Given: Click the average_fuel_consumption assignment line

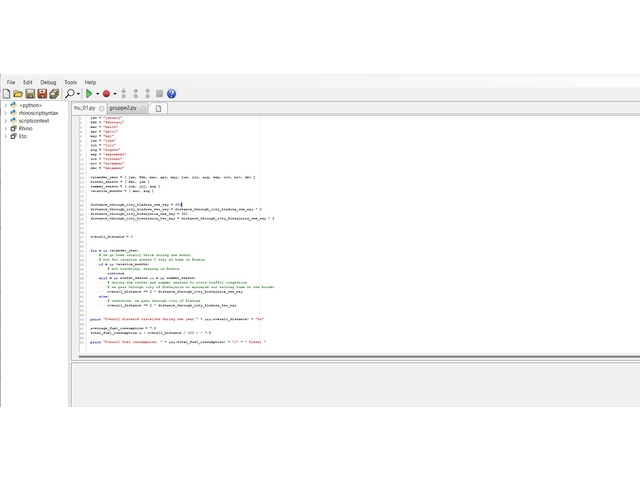Looking at the screenshot, I should (x=123, y=328).
